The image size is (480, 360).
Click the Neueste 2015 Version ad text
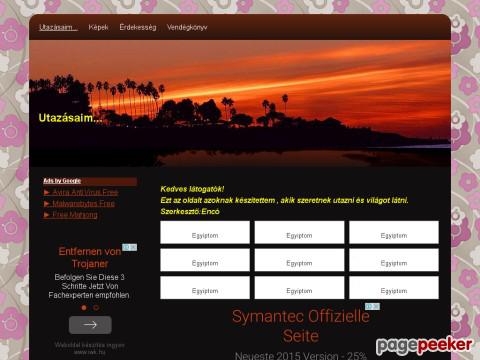(301, 355)
